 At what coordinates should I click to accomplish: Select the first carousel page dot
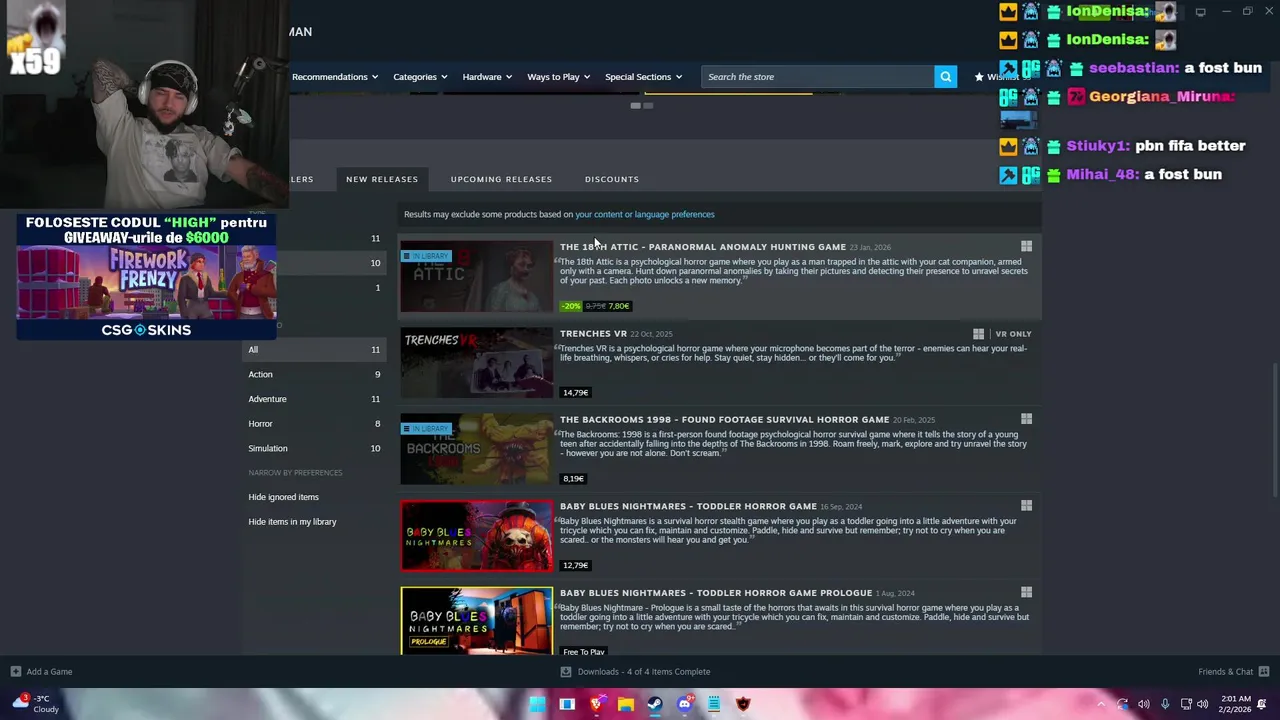635,105
